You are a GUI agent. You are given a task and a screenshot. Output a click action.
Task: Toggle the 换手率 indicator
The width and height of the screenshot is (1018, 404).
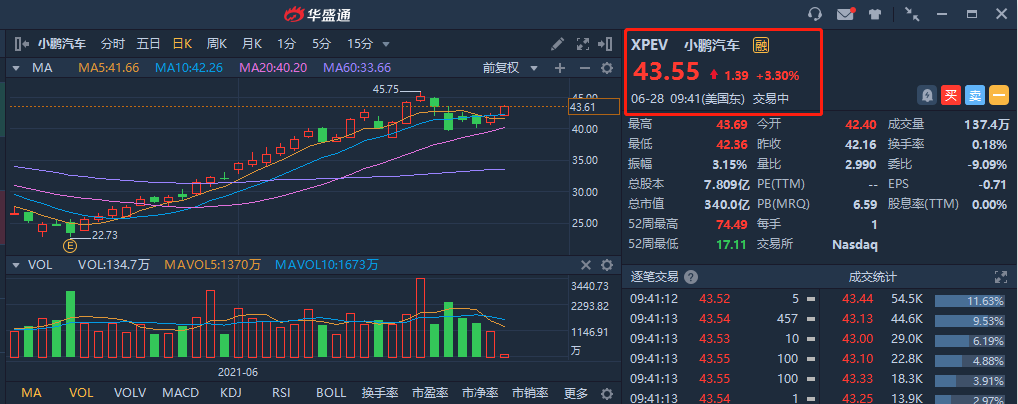click(x=380, y=393)
